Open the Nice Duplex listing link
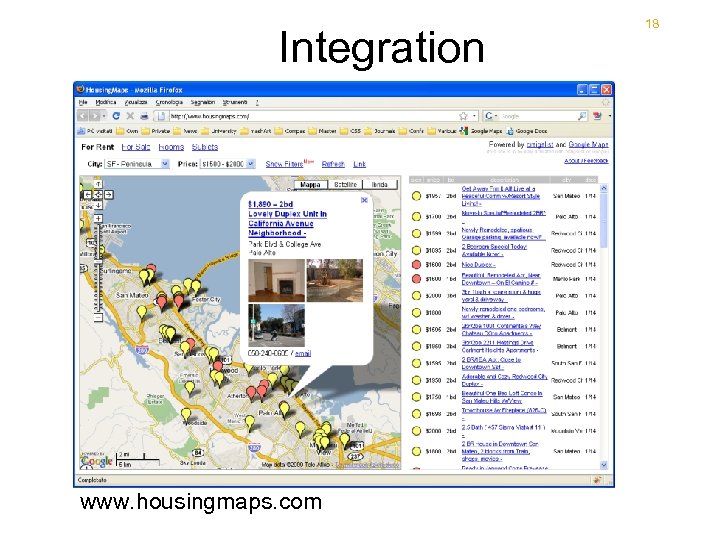720x540 pixels. point(478,265)
